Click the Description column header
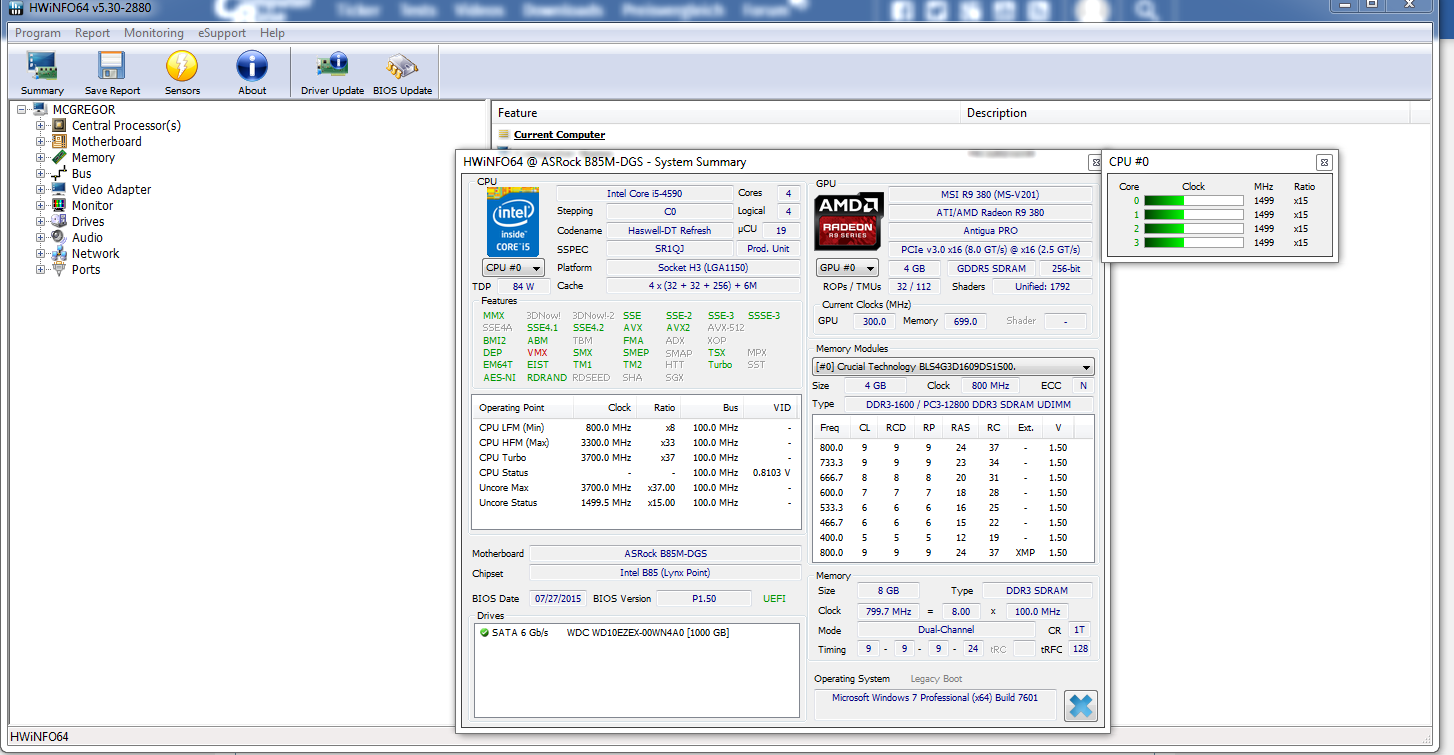The width and height of the screenshot is (1454, 755). pyautogui.click(x=1185, y=113)
